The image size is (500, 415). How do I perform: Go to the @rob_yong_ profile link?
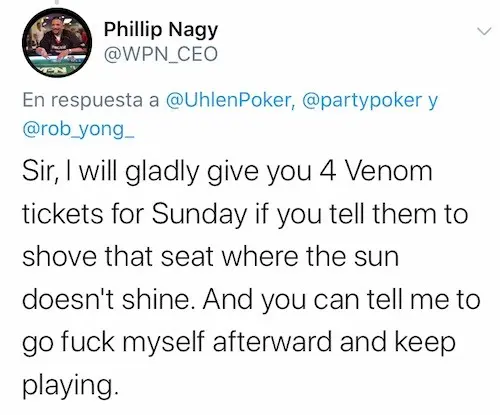coord(78,129)
